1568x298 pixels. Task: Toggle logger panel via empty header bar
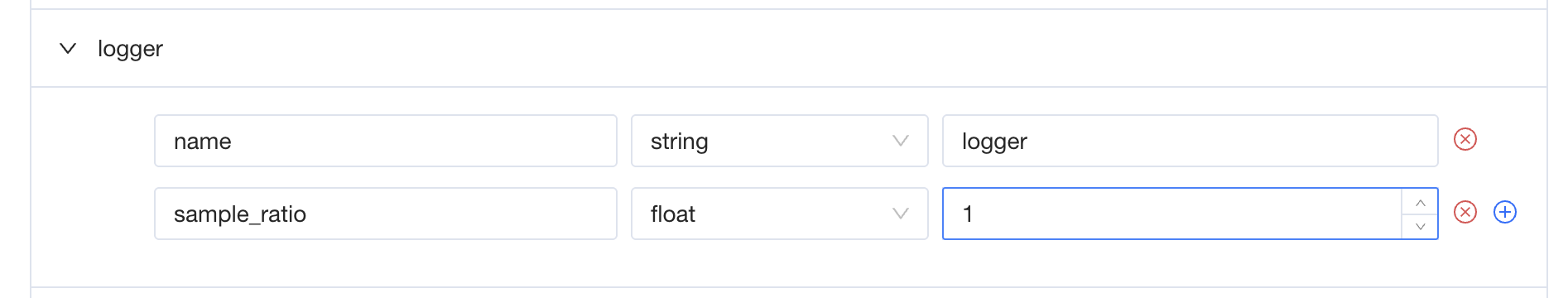pos(828,48)
